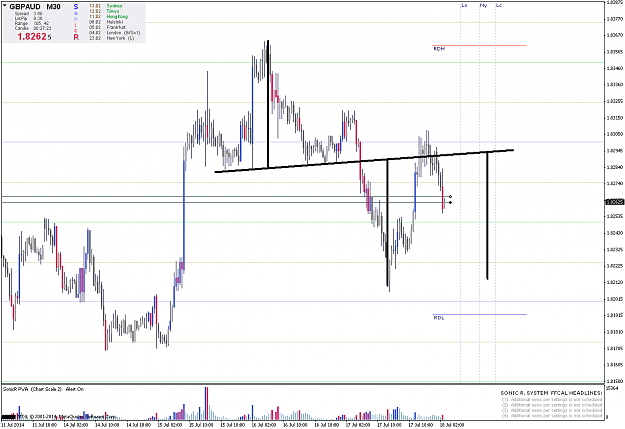Click the first FFCAL news headline line
The image size is (625, 429).
552,399
